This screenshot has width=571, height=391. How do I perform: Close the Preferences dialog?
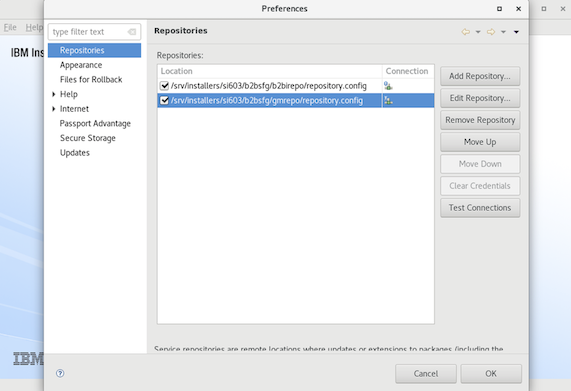pyautogui.click(x=519, y=9)
